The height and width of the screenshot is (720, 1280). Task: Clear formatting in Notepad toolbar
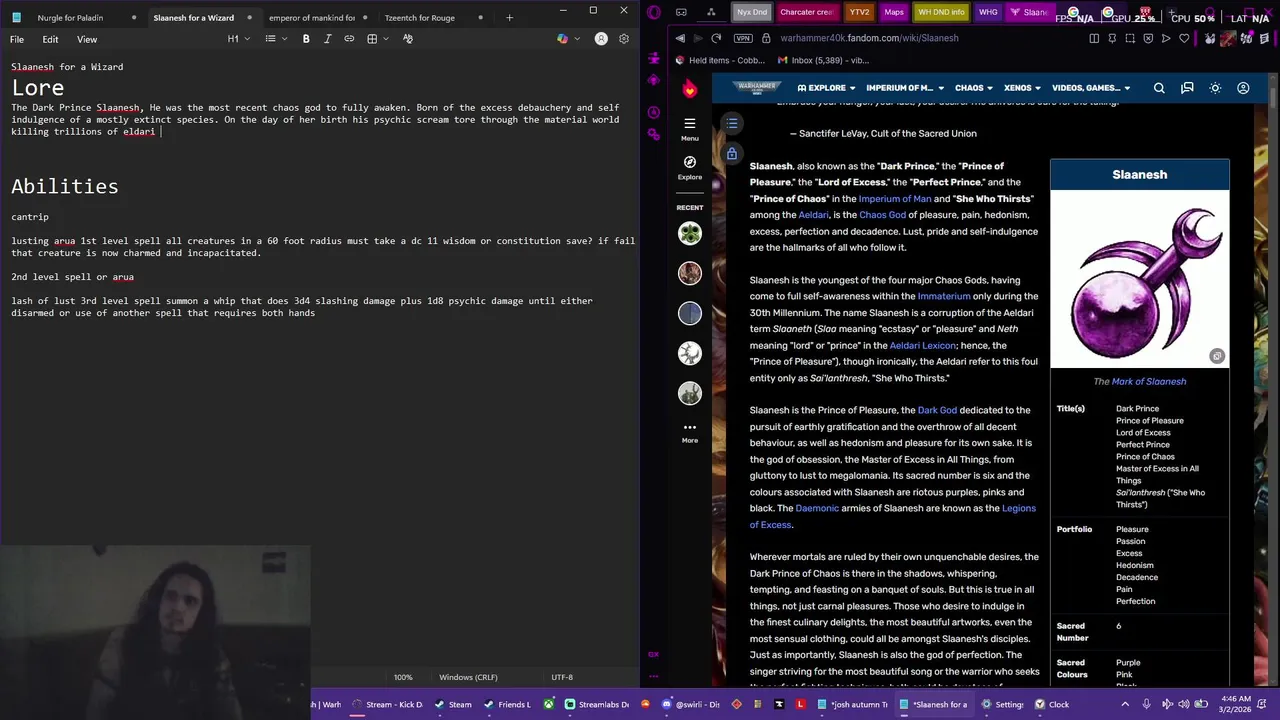(408, 39)
